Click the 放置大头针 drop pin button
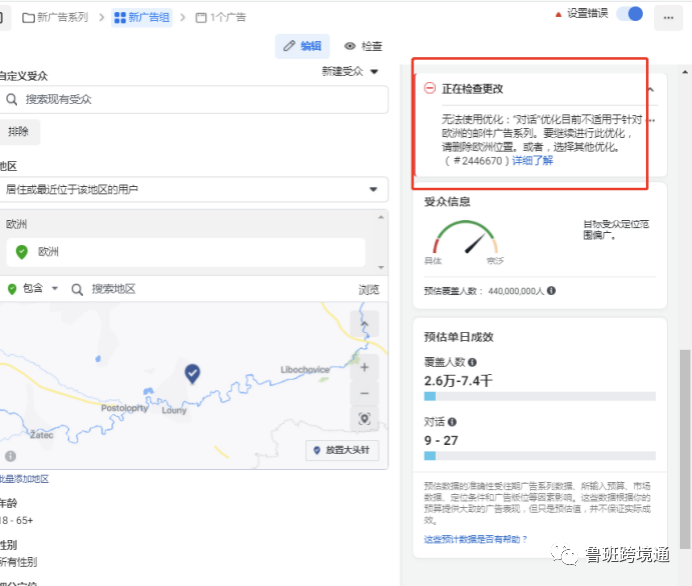Screen dimensions: 692x586 point(342,450)
